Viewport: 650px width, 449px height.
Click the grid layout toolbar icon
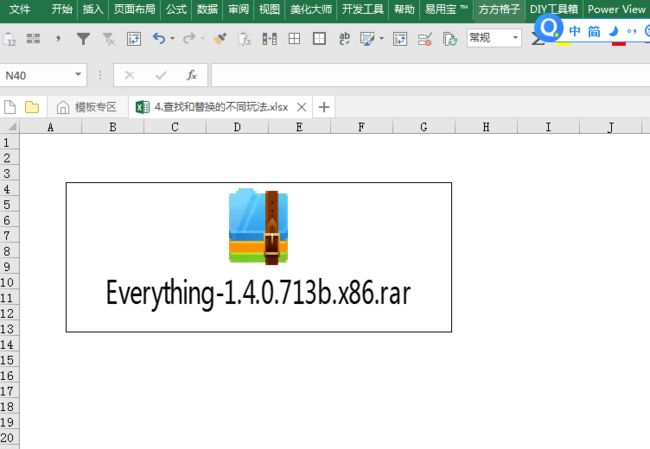33,39
